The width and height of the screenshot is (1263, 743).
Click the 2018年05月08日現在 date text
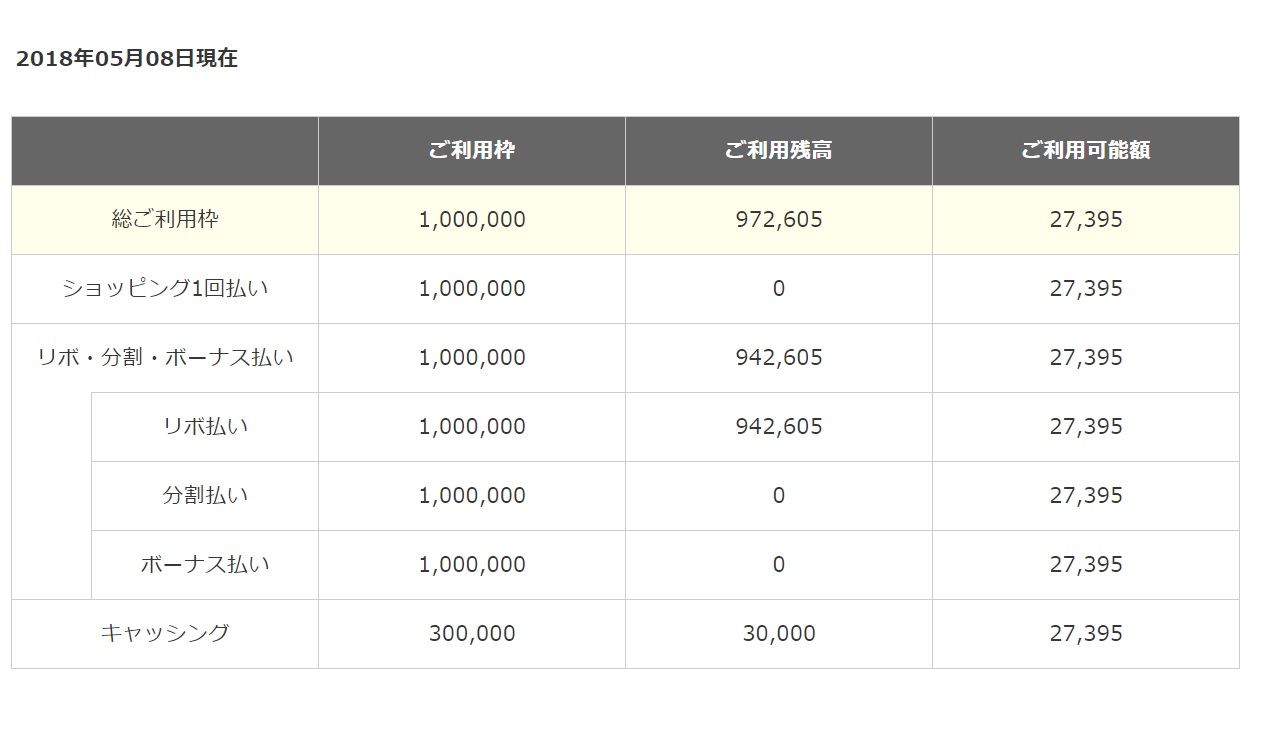point(127,59)
